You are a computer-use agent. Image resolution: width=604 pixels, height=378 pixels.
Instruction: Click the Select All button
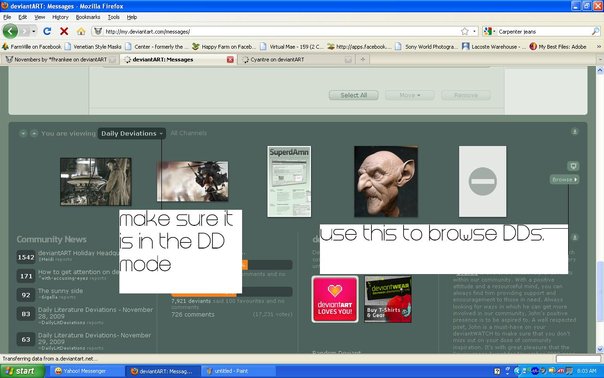coord(354,95)
